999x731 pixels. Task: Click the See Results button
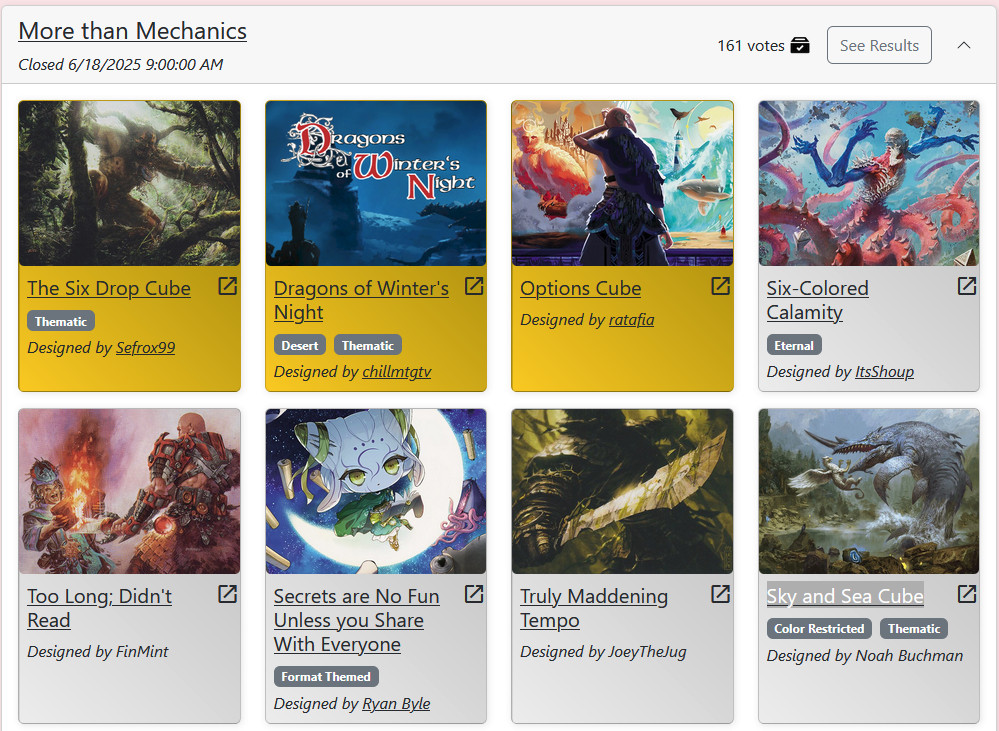click(879, 45)
